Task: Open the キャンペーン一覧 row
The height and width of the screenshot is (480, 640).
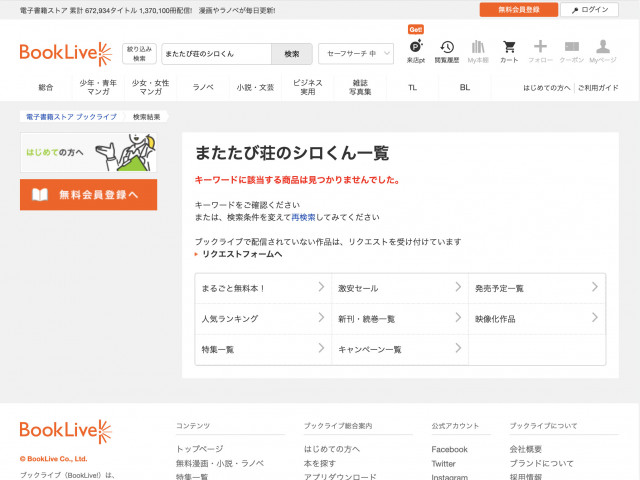Action: point(400,349)
